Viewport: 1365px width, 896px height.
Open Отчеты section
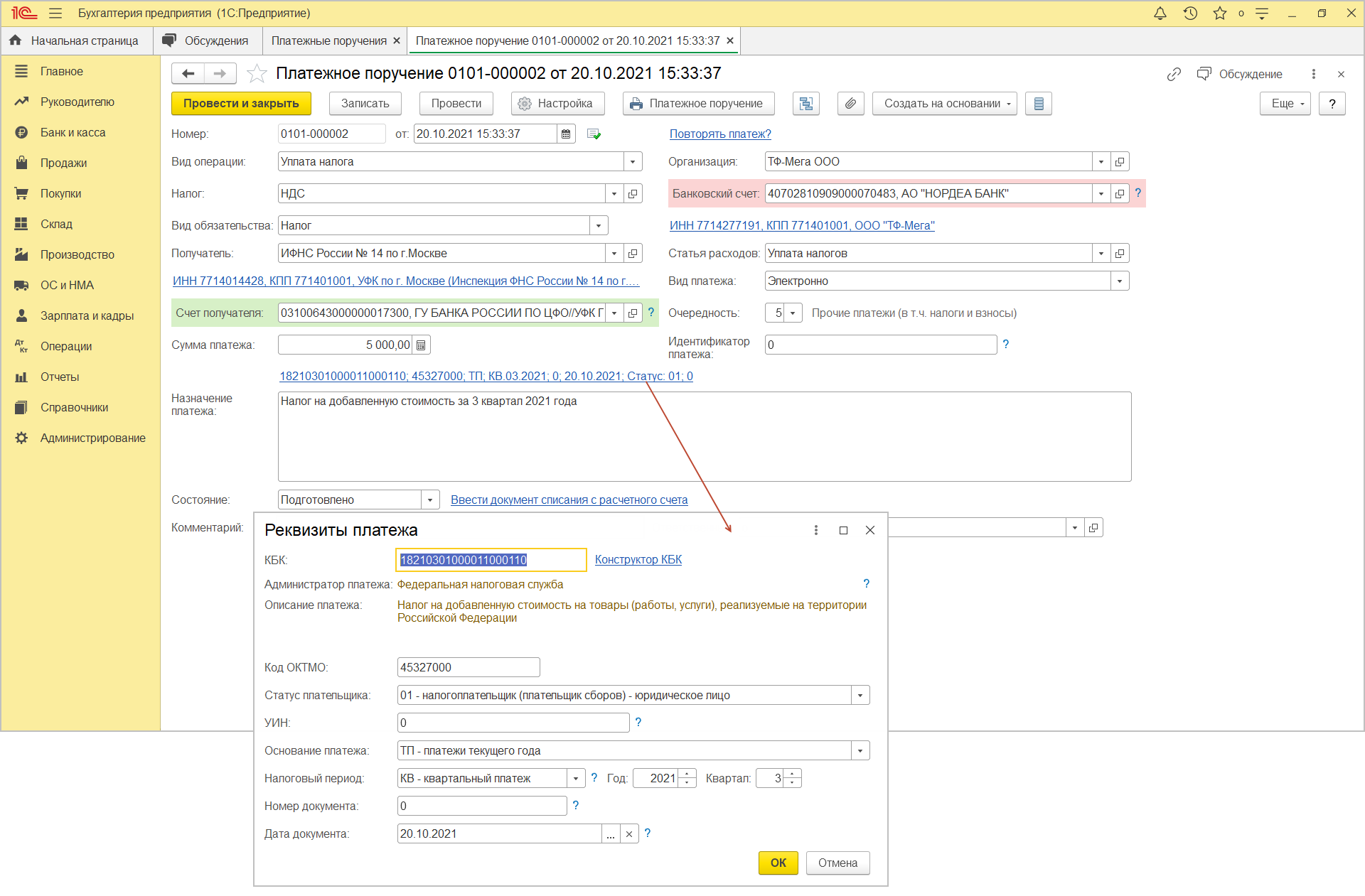60,377
